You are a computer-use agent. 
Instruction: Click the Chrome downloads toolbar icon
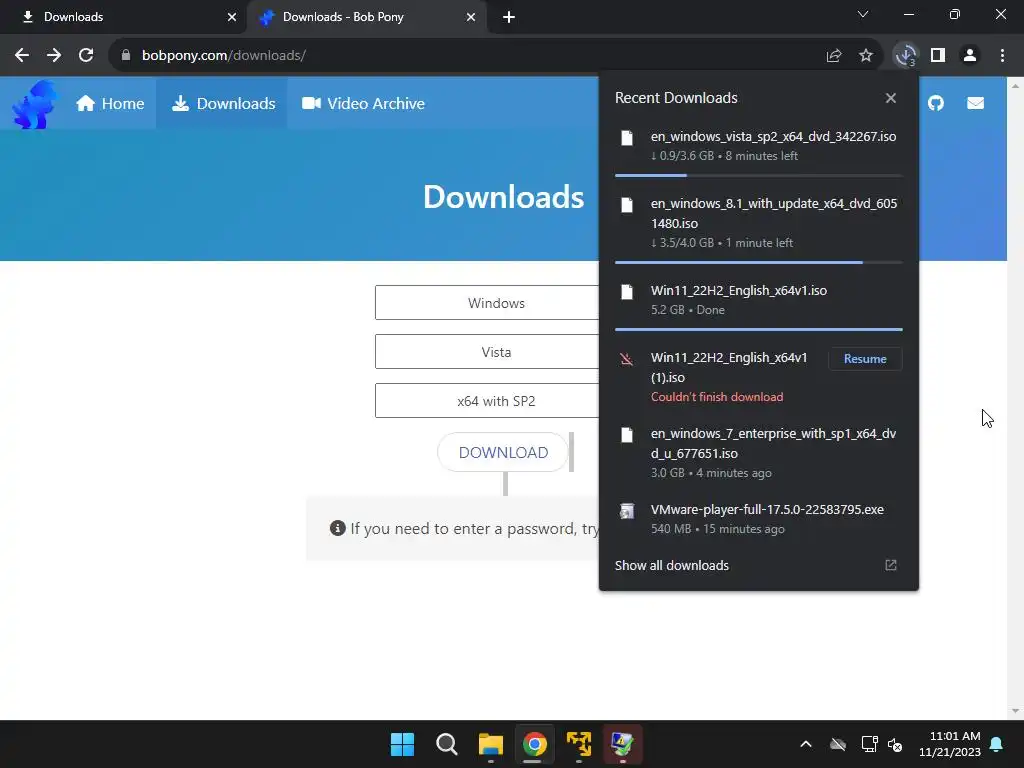(905, 56)
